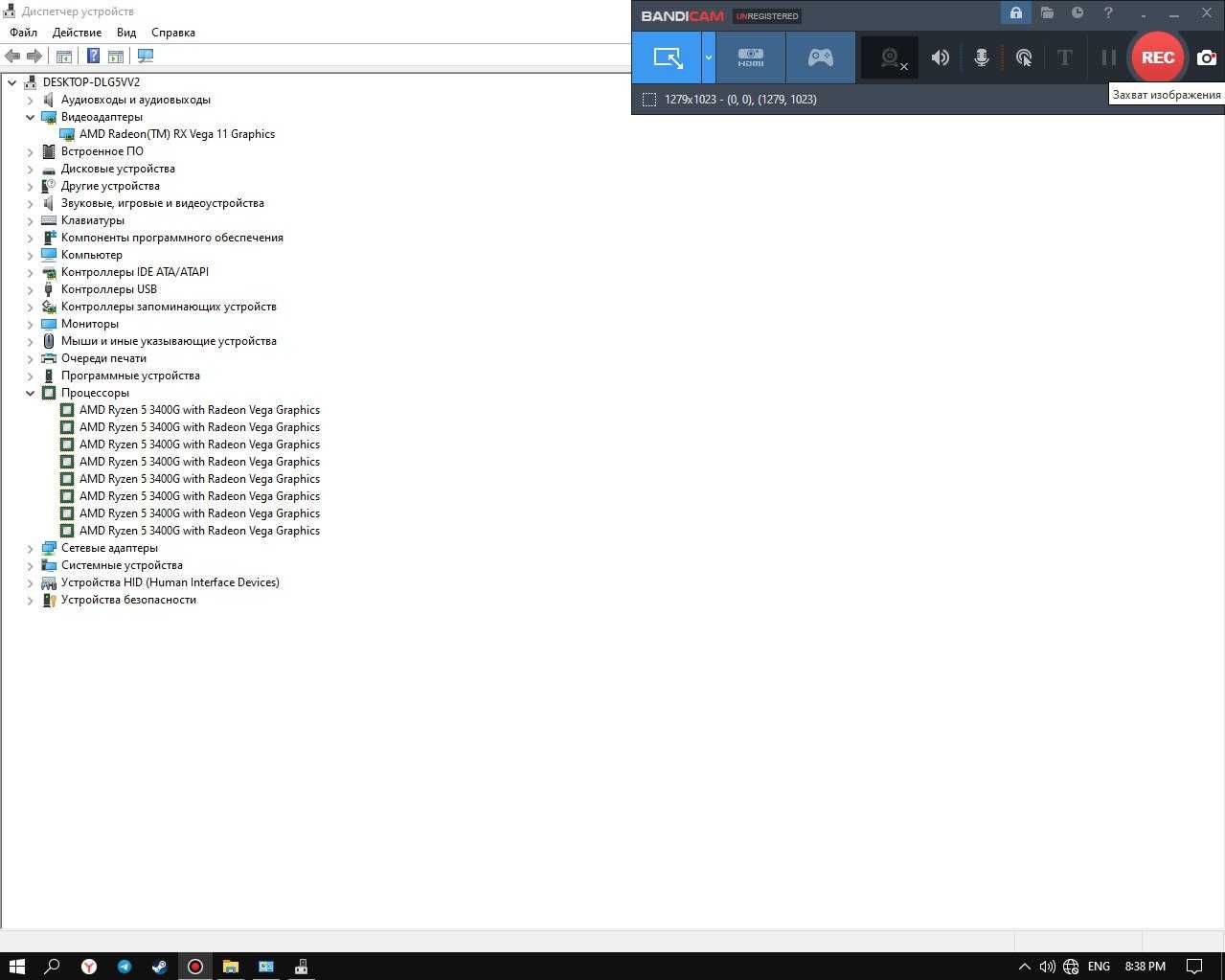Show hidden tray icons chevron

tap(1024, 967)
